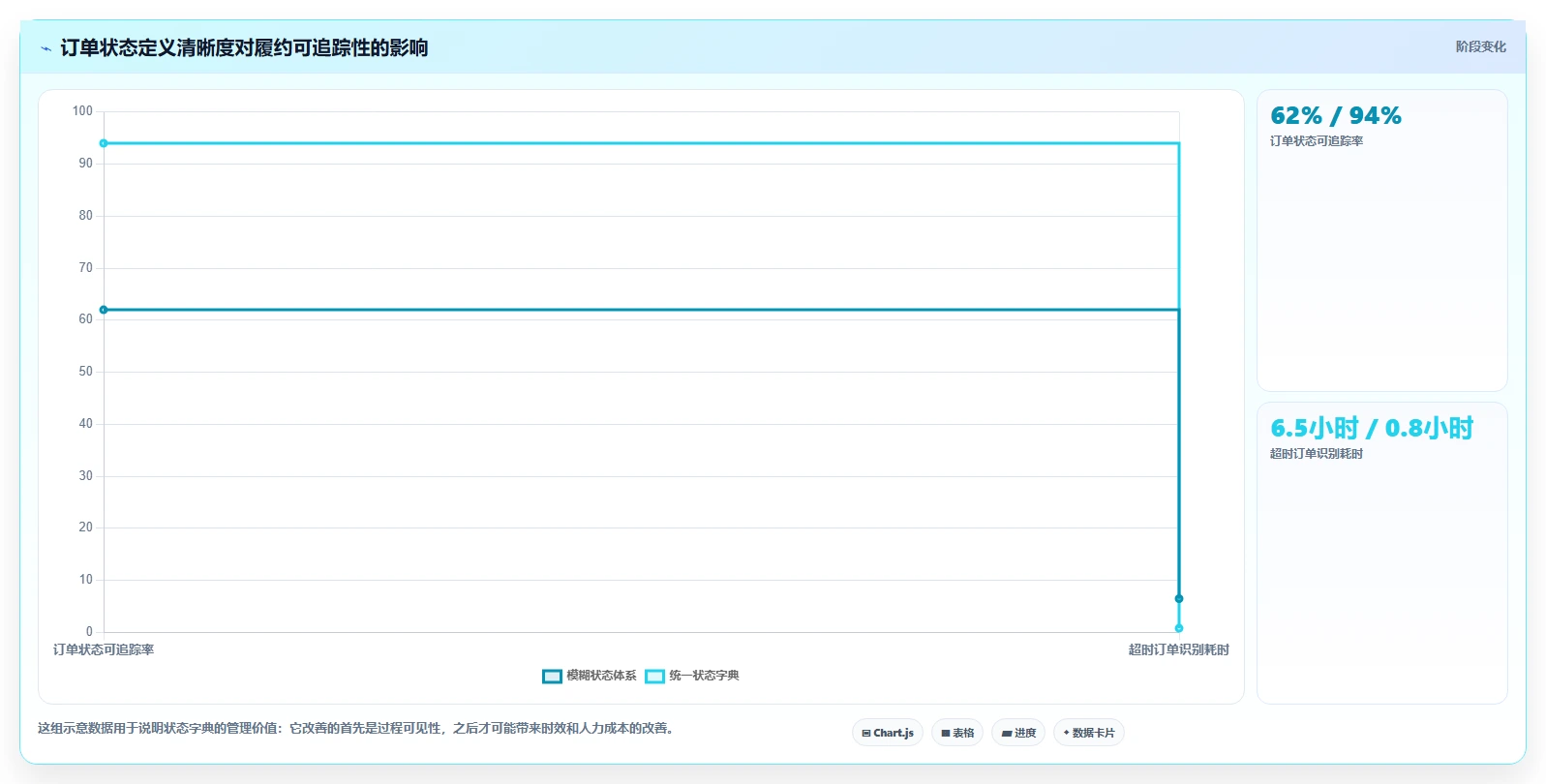Click the x-axis label 订单状态可追踪率
The height and width of the screenshot is (784, 1546).
click(x=104, y=649)
